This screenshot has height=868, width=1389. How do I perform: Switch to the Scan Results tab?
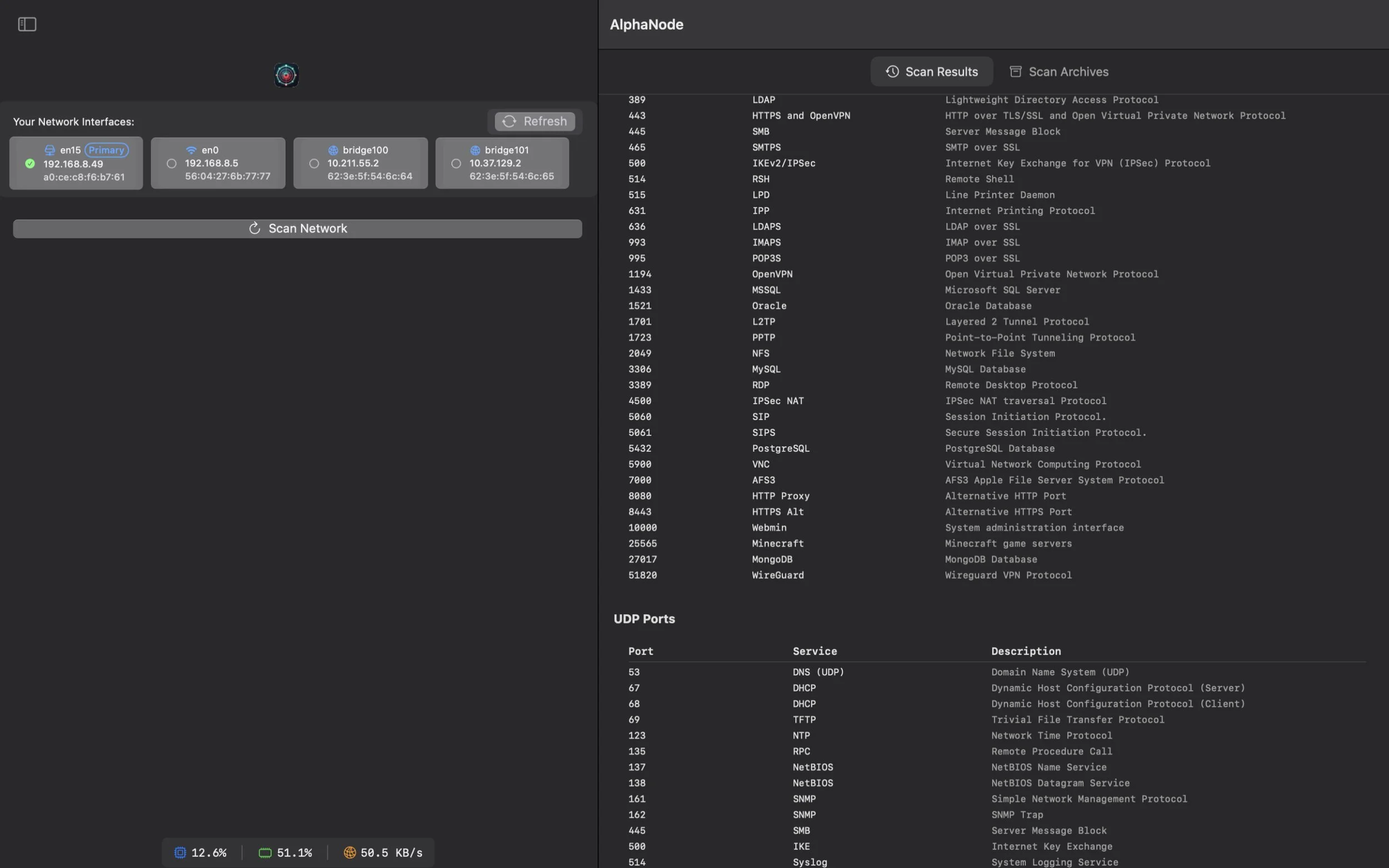click(x=931, y=72)
